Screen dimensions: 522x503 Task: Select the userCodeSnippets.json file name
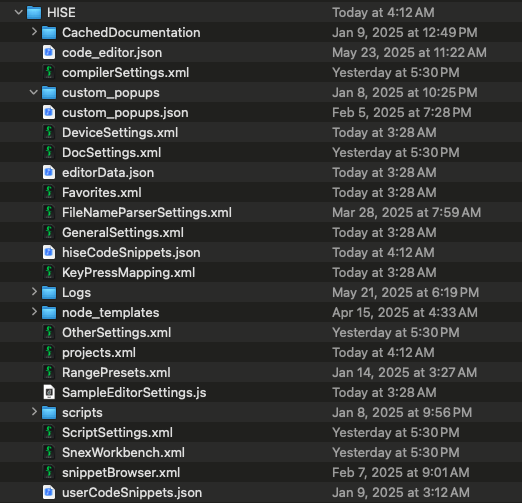coord(132,493)
